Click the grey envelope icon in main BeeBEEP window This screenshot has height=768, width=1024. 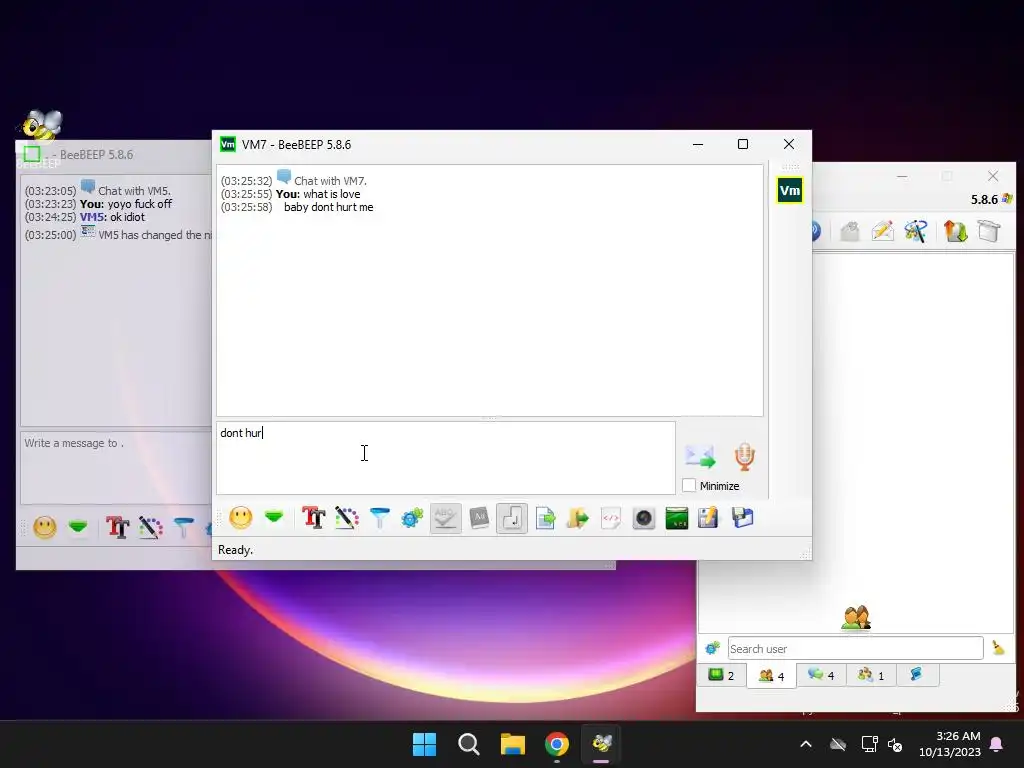point(850,231)
